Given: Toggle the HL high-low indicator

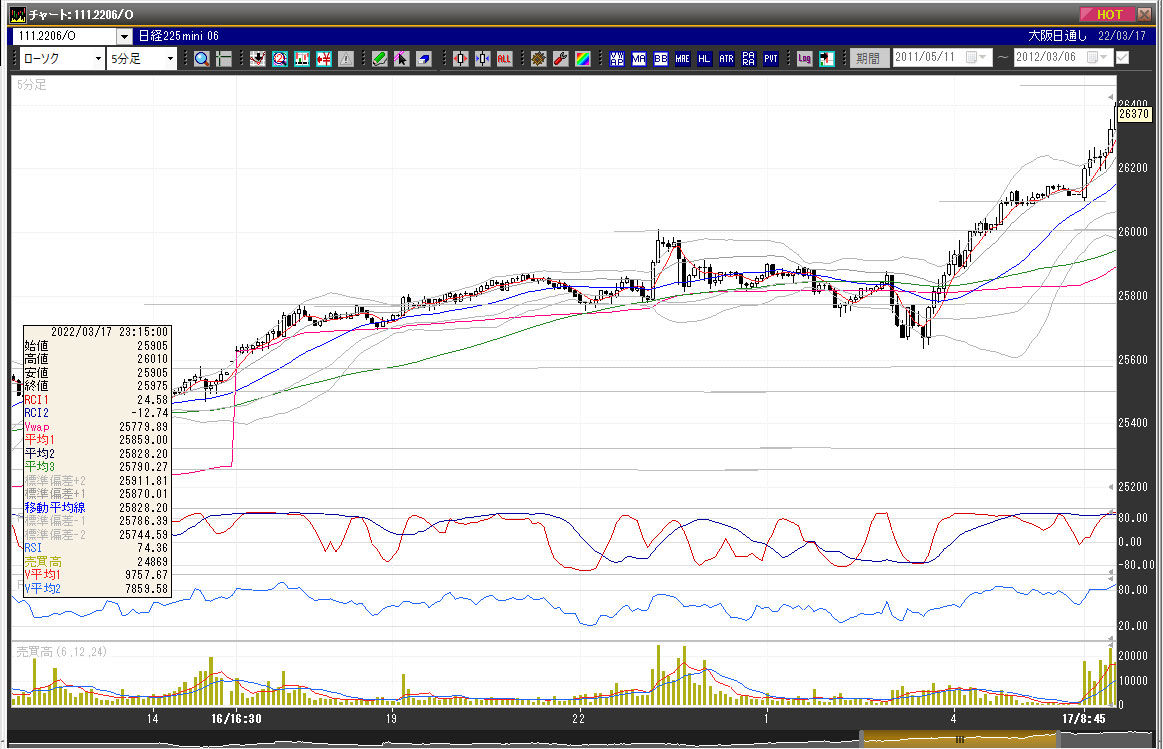Looking at the screenshot, I should coord(705,59).
